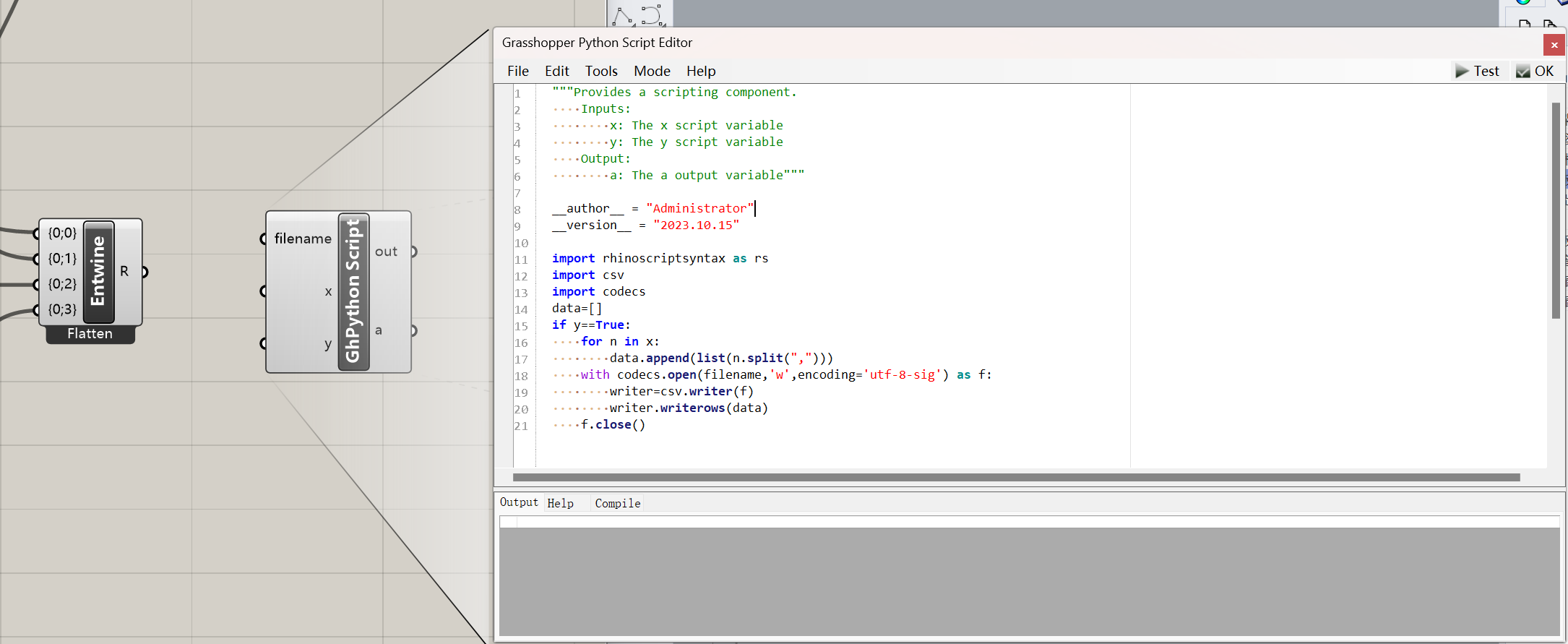This screenshot has width=1568, height=644.
Task: Click the 'with codecs.open' line
Action: click(x=786, y=374)
